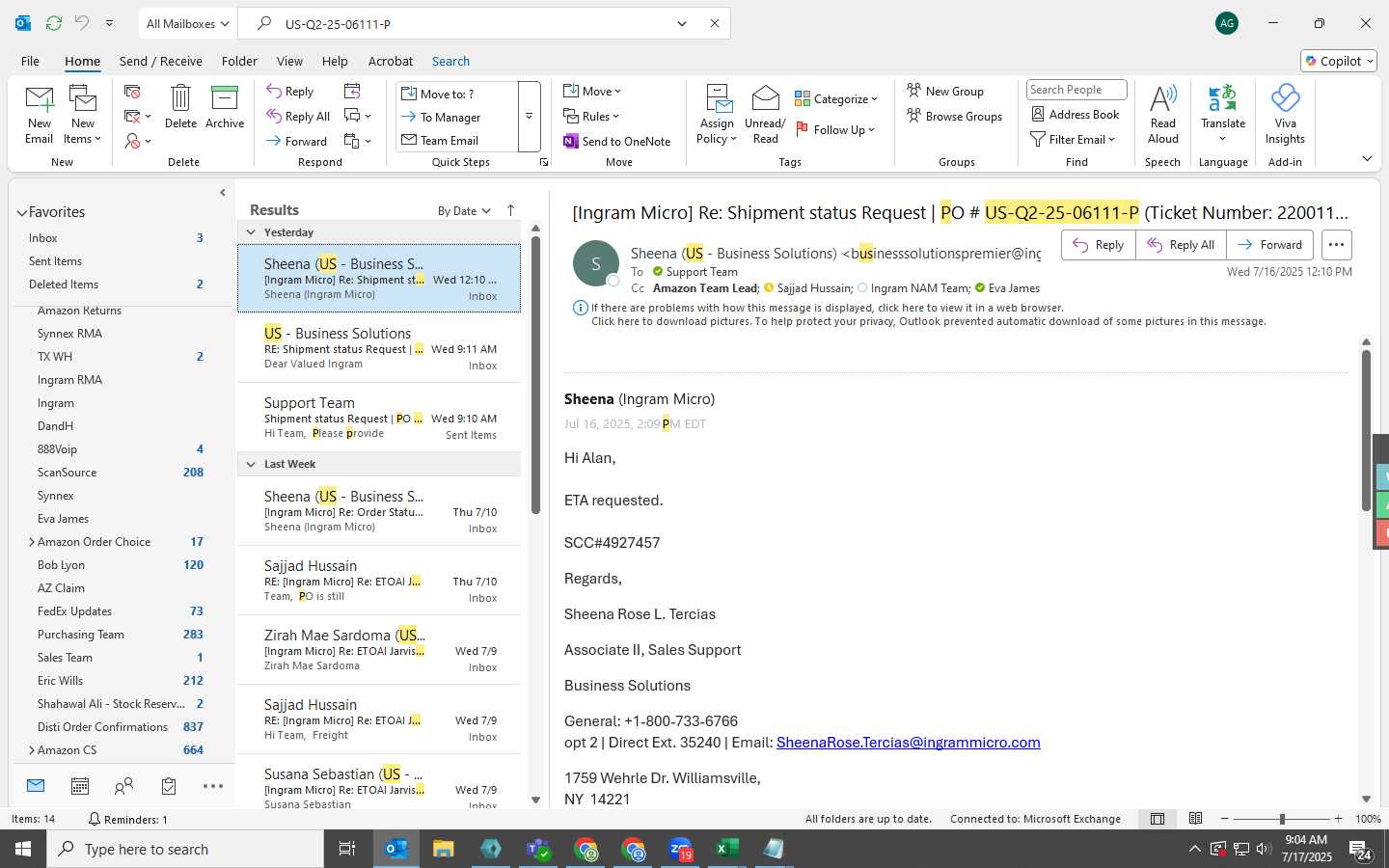Open the New Items menu
This screenshot has height=868, width=1389.
pyautogui.click(x=83, y=115)
